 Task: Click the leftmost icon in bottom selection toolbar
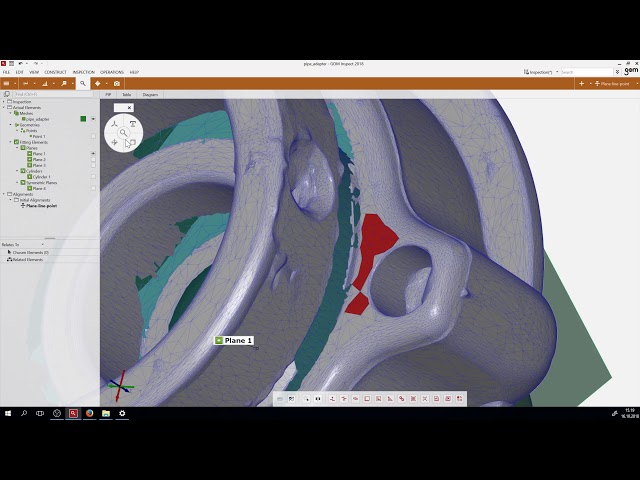pyautogui.click(x=280, y=399)
